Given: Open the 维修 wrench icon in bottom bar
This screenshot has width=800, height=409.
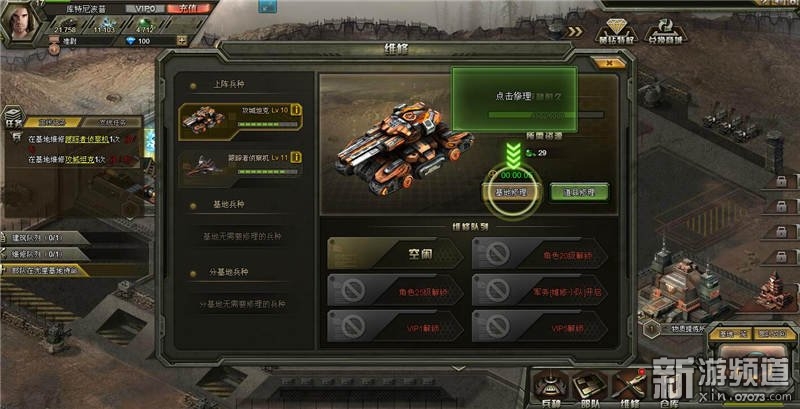Looking at the screenshot, I should (629, 388).
